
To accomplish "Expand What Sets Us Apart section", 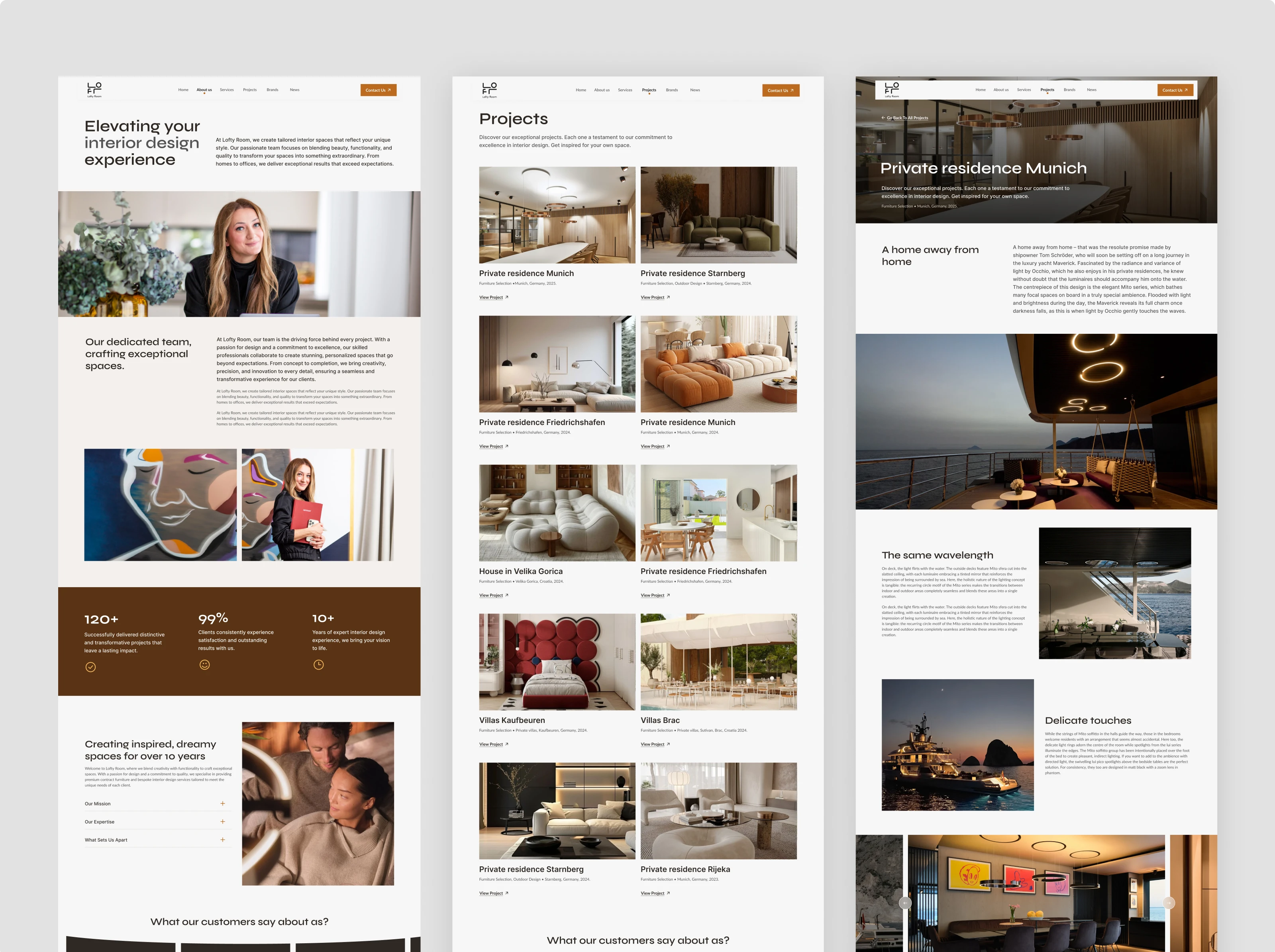I will coord(222,840).
